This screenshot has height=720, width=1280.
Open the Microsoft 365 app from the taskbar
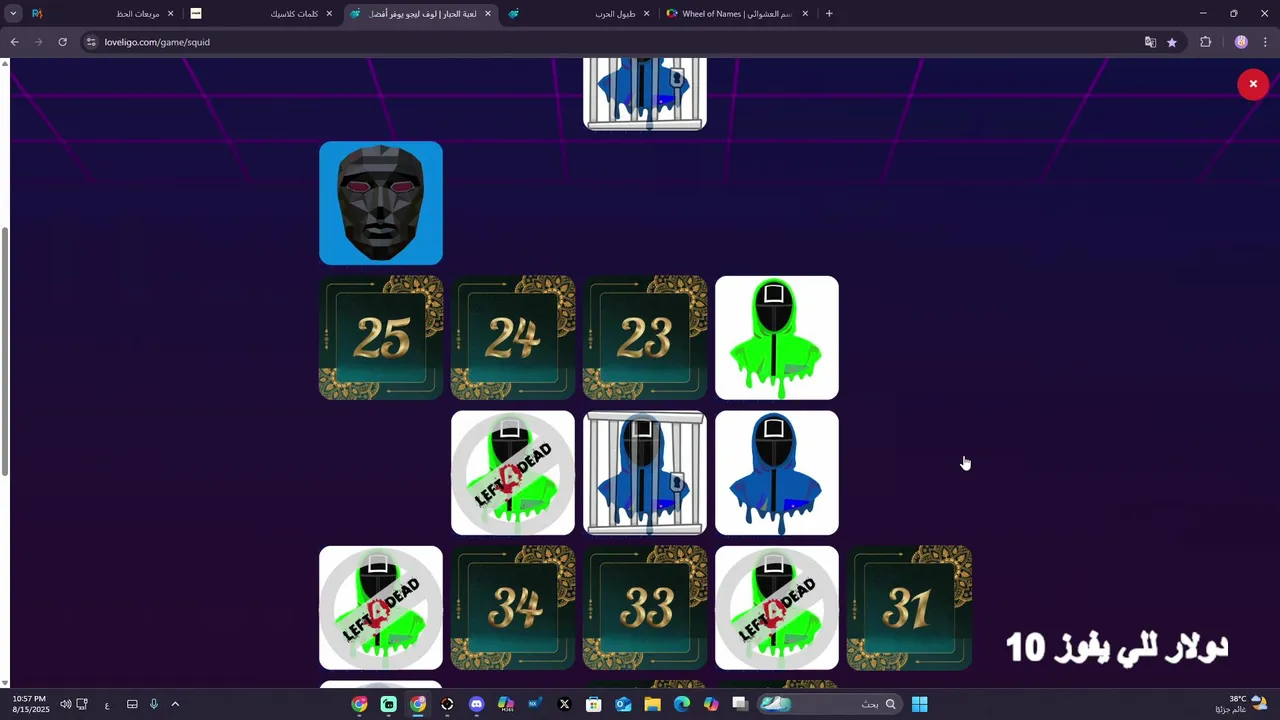pos(506,704)
